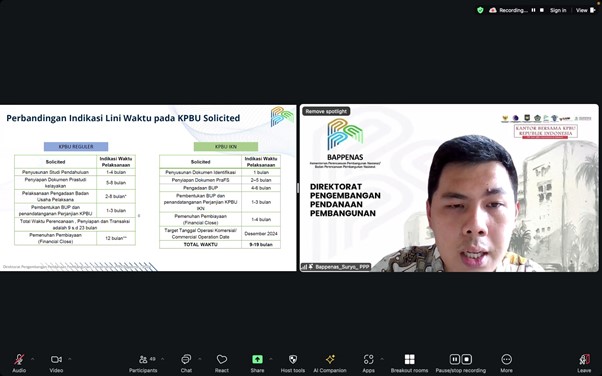Open the More options menu

[x=506, y=359]
